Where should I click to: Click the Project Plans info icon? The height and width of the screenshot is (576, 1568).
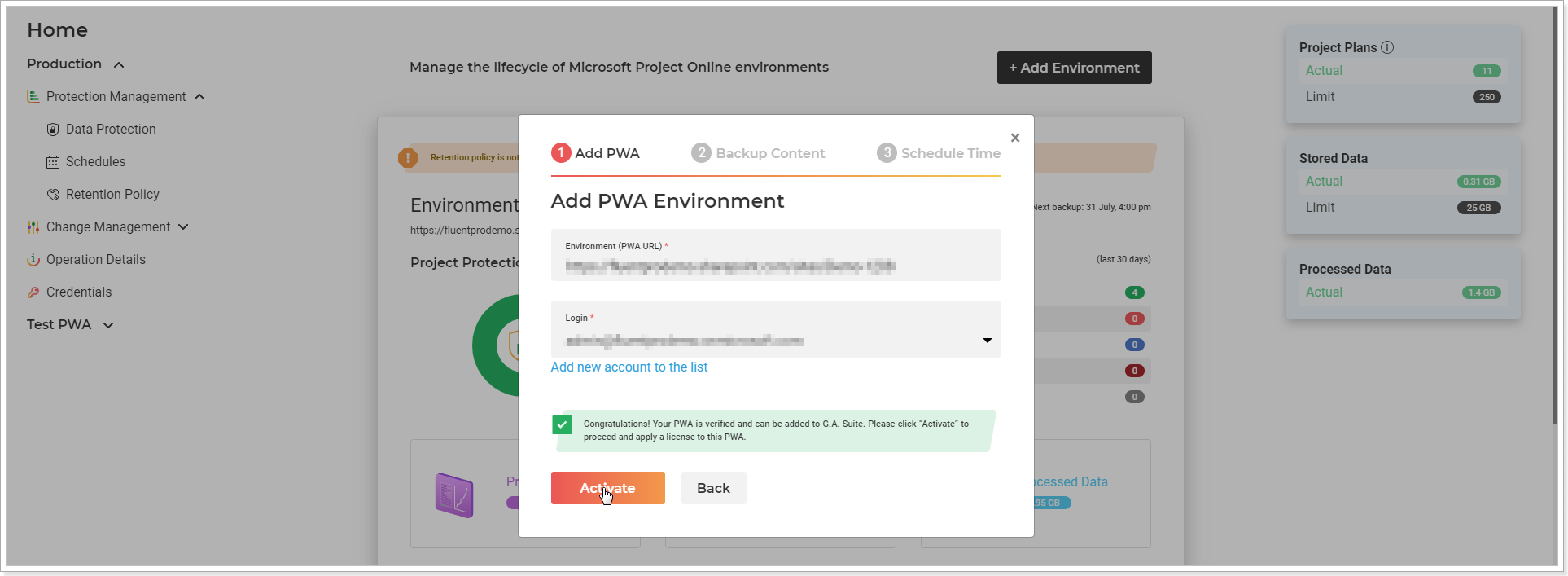pos(1387,47)
